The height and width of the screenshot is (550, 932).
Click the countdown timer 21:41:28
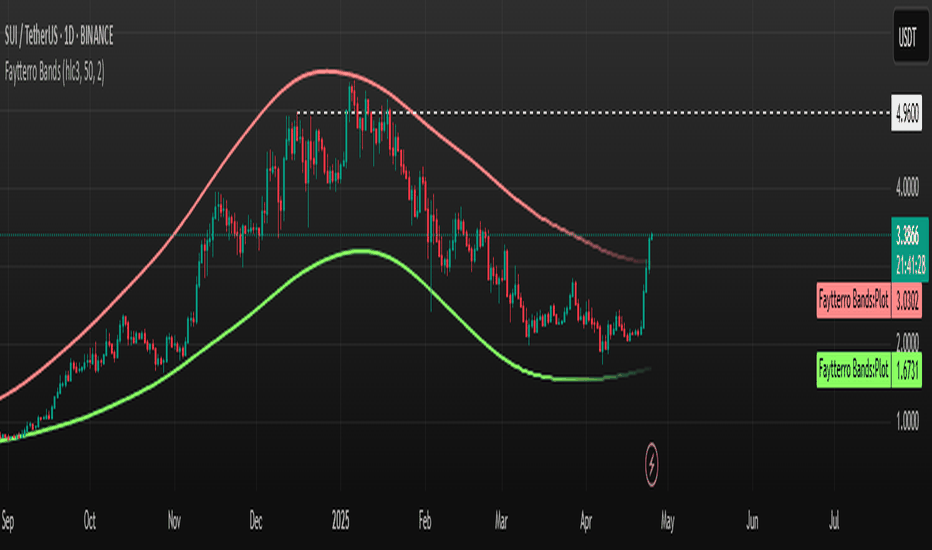[911, 264]
